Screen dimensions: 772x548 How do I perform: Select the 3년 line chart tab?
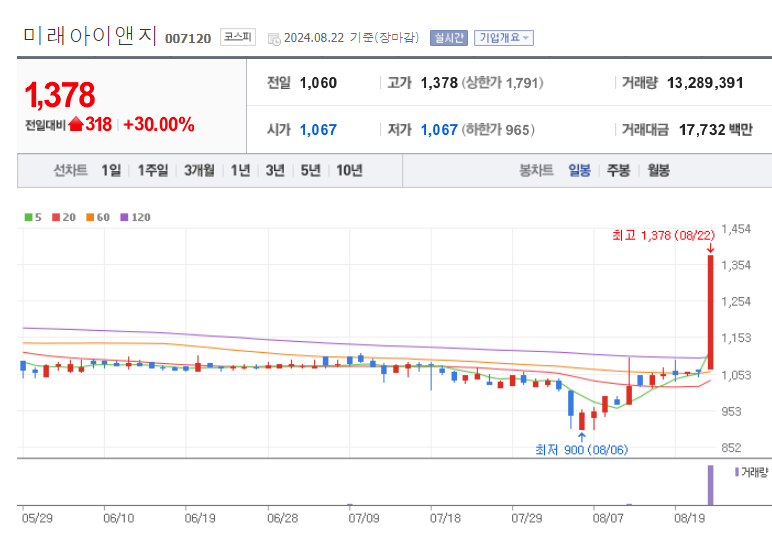[x=275, y=170]
